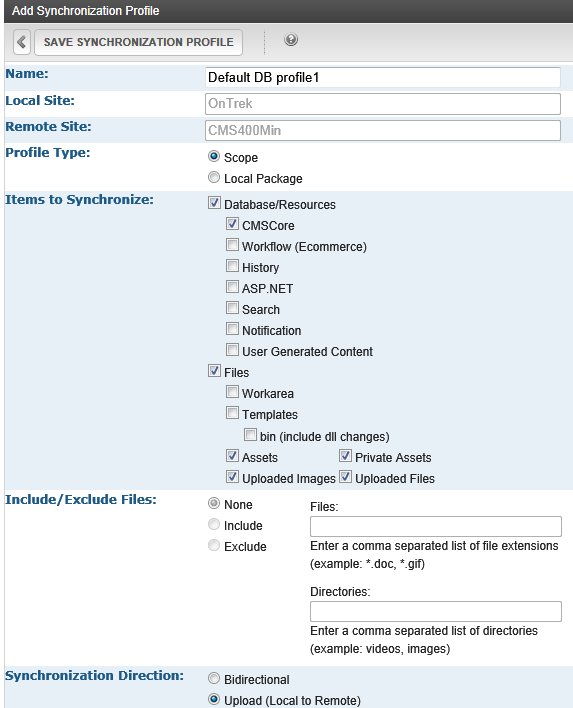This screenshot has width=573, height=708.
Task: Tick the User Generated Content checkbox
Action: pyautogui.click(x=232, y=350)
